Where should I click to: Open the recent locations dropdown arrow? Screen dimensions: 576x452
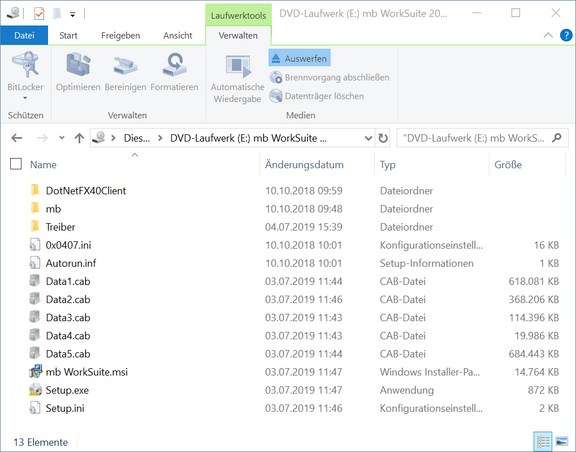pyautogui.click(x=62, y=138)
